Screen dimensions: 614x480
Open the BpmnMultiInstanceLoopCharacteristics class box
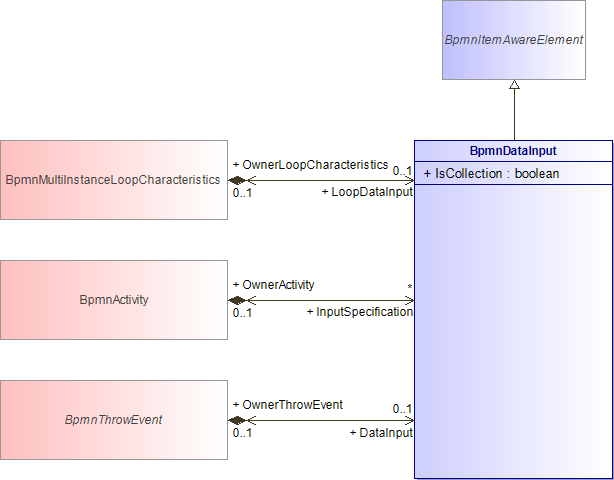[x=114, y=180]
